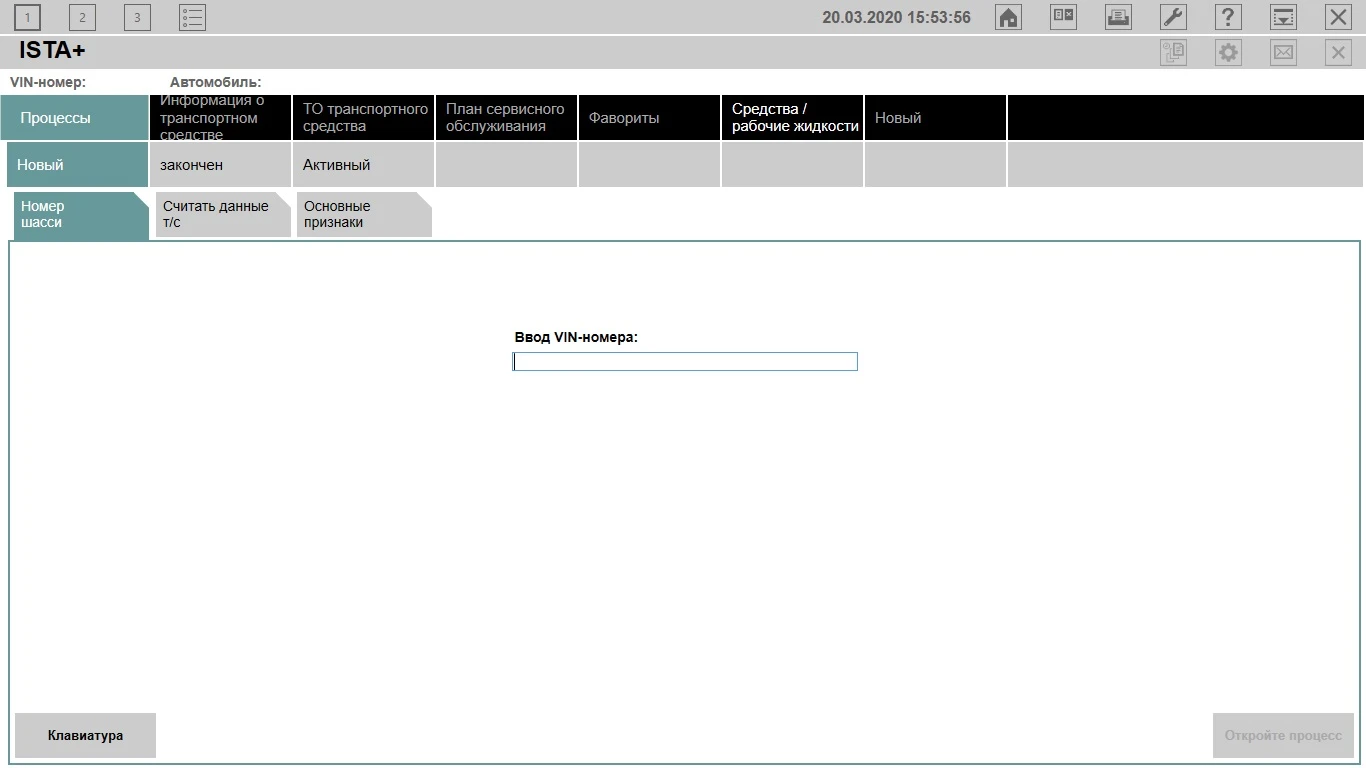Open the Фавориты tab
The width and height of the screenshot is (1366, 768).
[650, 118]
